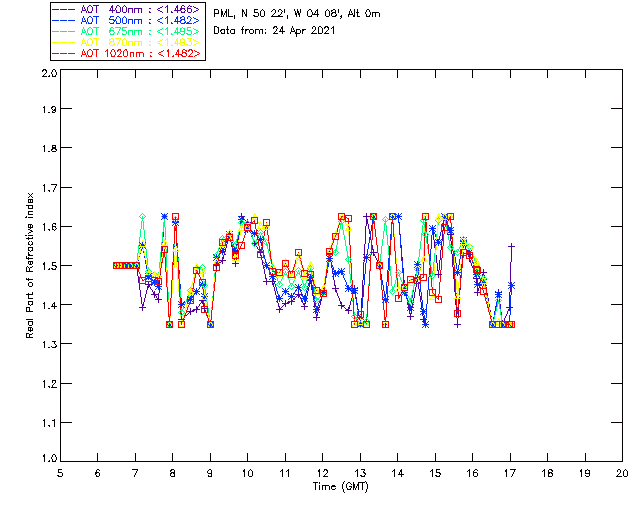Click x-axis tick label 10
This screenshot has width=640, height=512.
click(x=247, y=473)
